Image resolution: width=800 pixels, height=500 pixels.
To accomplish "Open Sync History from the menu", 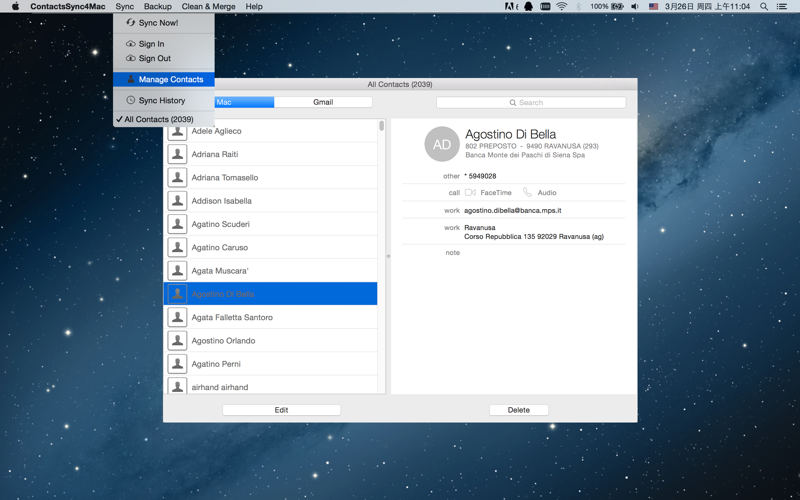I will click(x=164, y=101).
